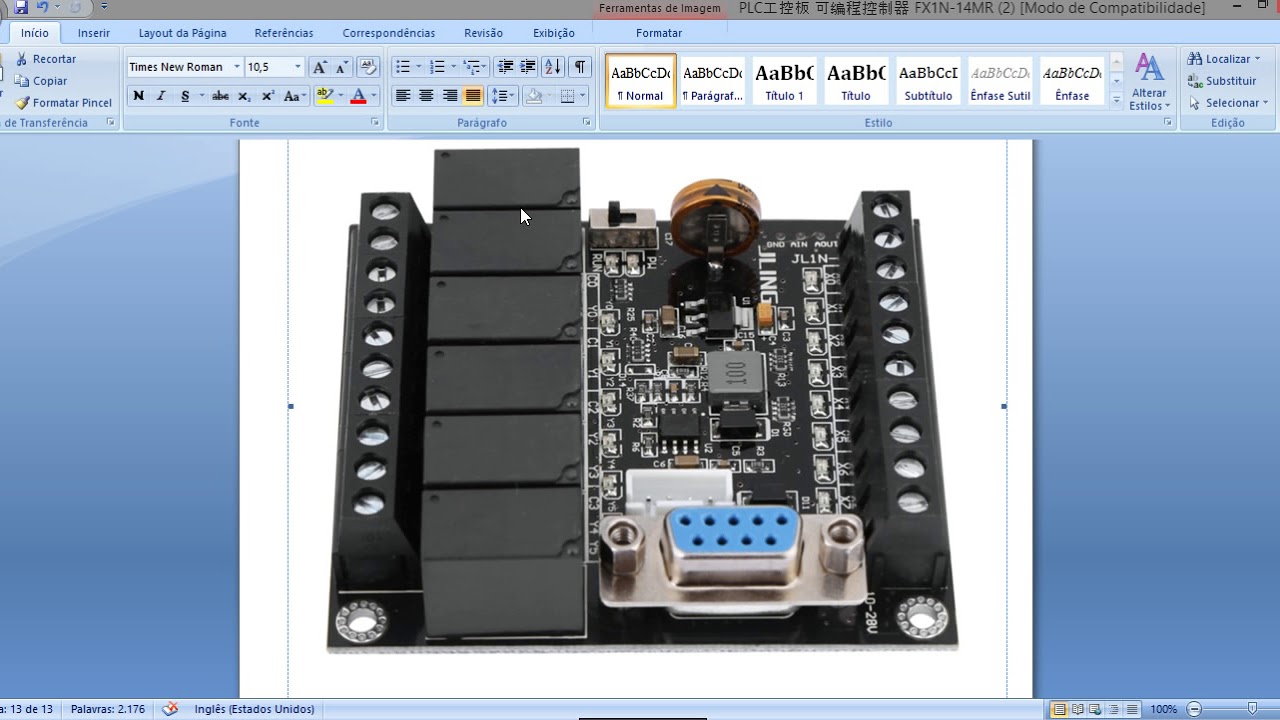Open the Formatar picture tools tab

659,33
